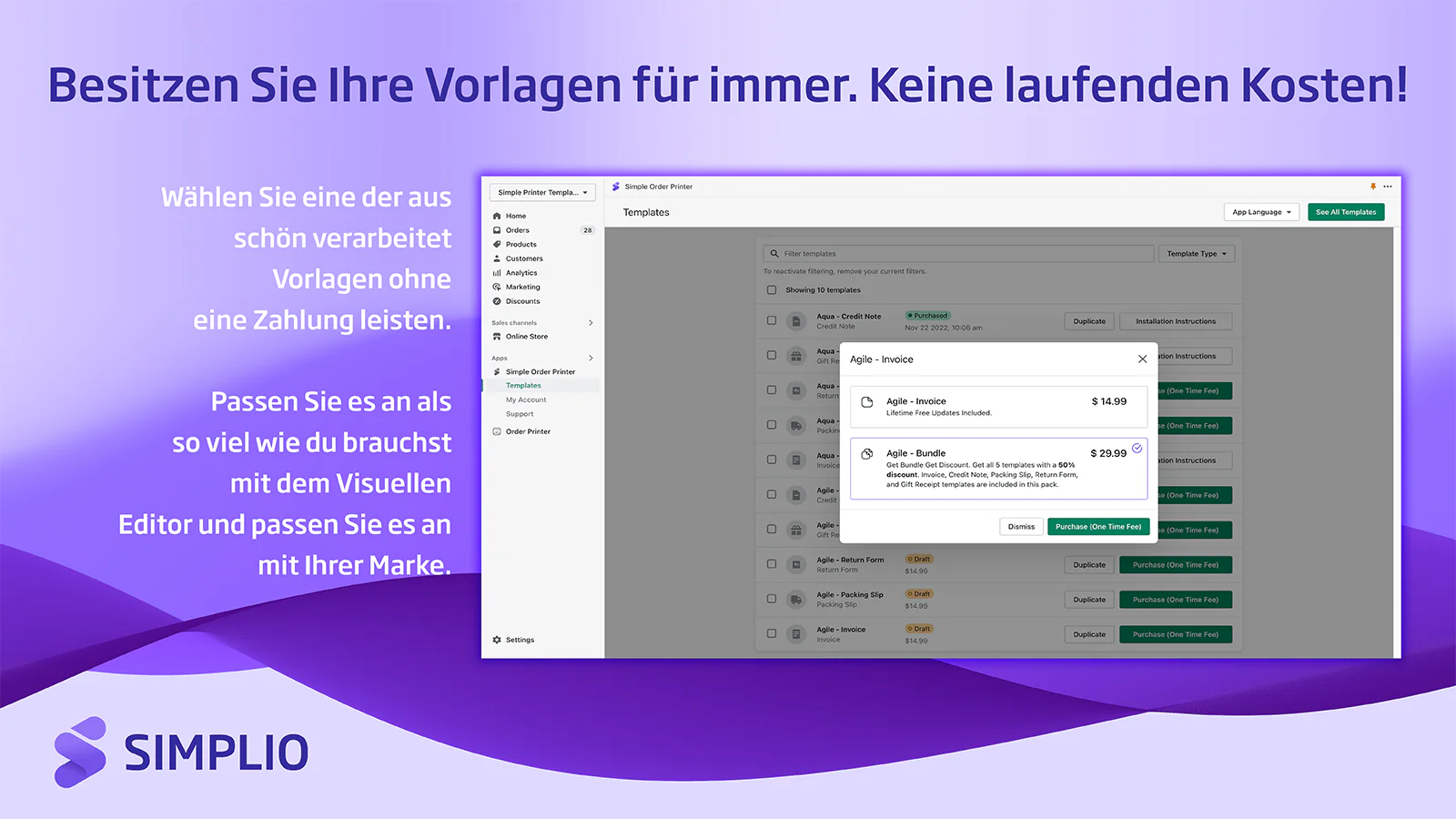
Task: Click the Agile - Packing Slip truck icon
Action: 796,600
